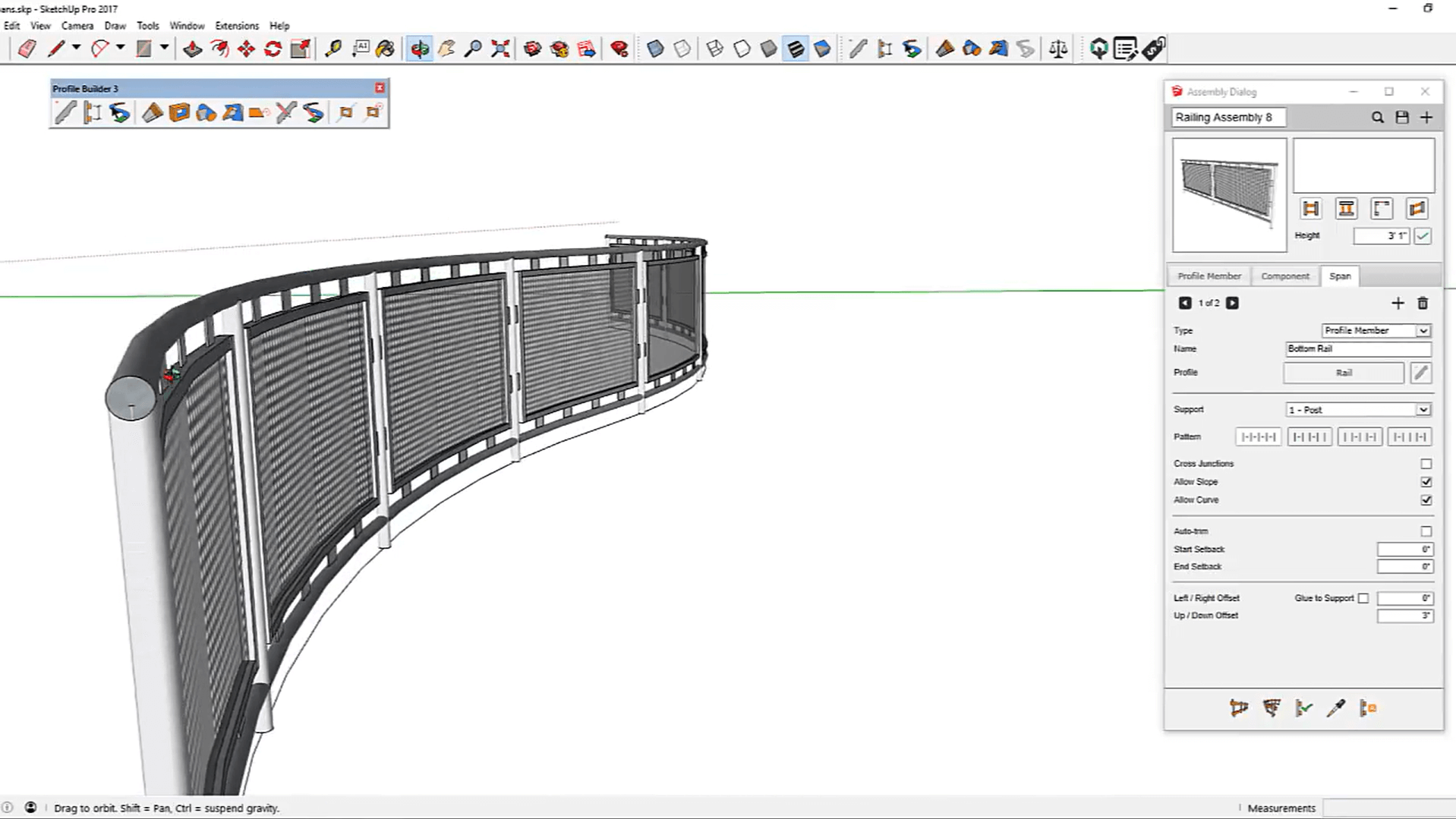Open the Extensions menu
The image size is (1456, 819).
coord(236,26)
